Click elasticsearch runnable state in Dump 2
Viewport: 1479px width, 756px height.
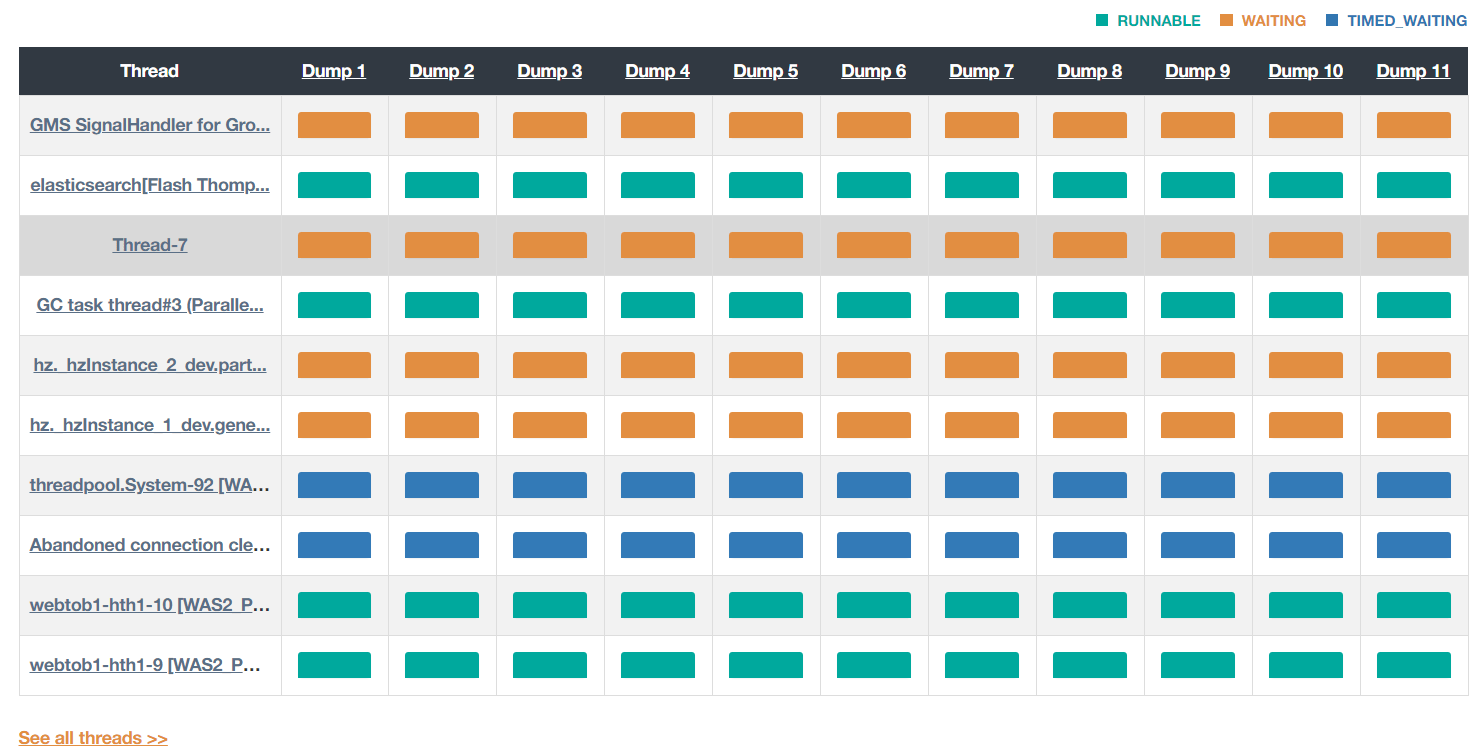tap(441, 185)
